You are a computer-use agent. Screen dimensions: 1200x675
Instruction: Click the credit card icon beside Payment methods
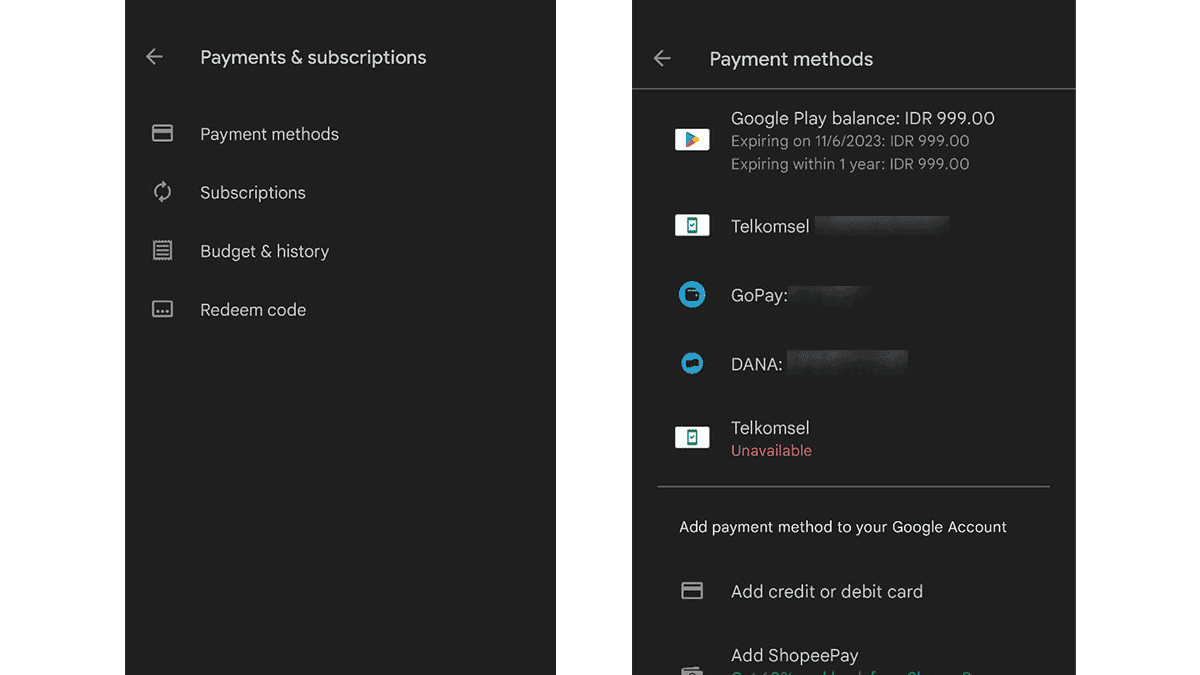pyautogui.click(x=162, y=134)
